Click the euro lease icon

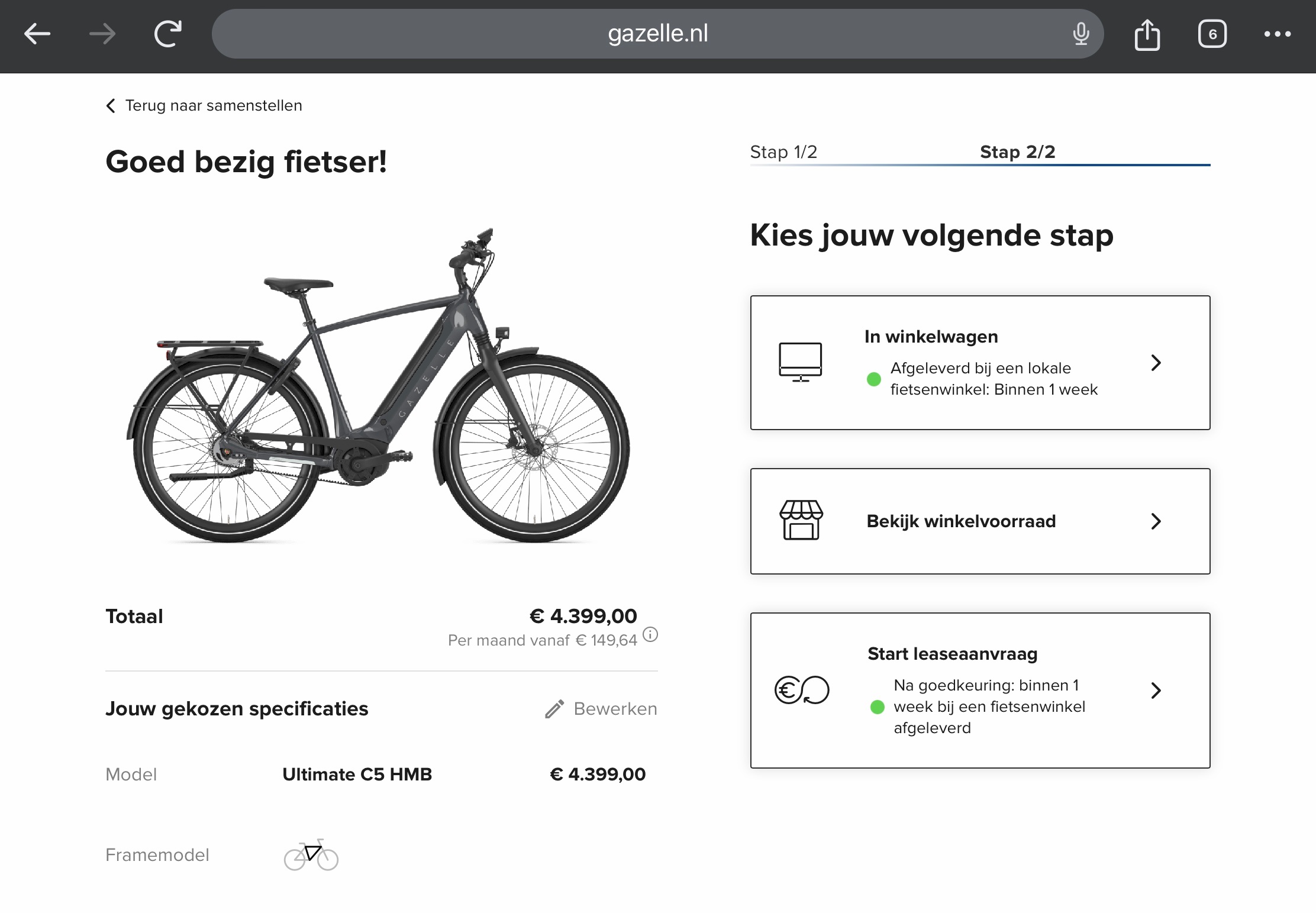coord(802,690)
